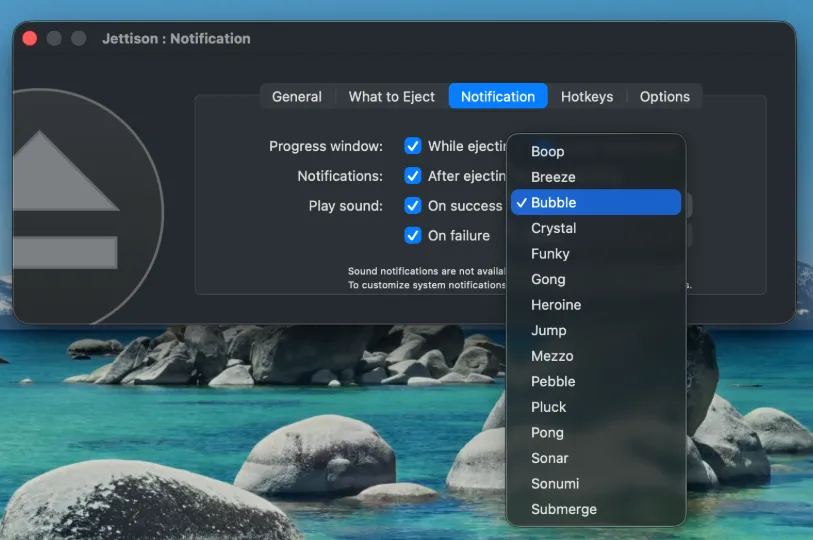The width and height of the screenshot is (813, 540).
Task: Select the Notification tab
Action: pyautogui.click(x=498, y=96)
